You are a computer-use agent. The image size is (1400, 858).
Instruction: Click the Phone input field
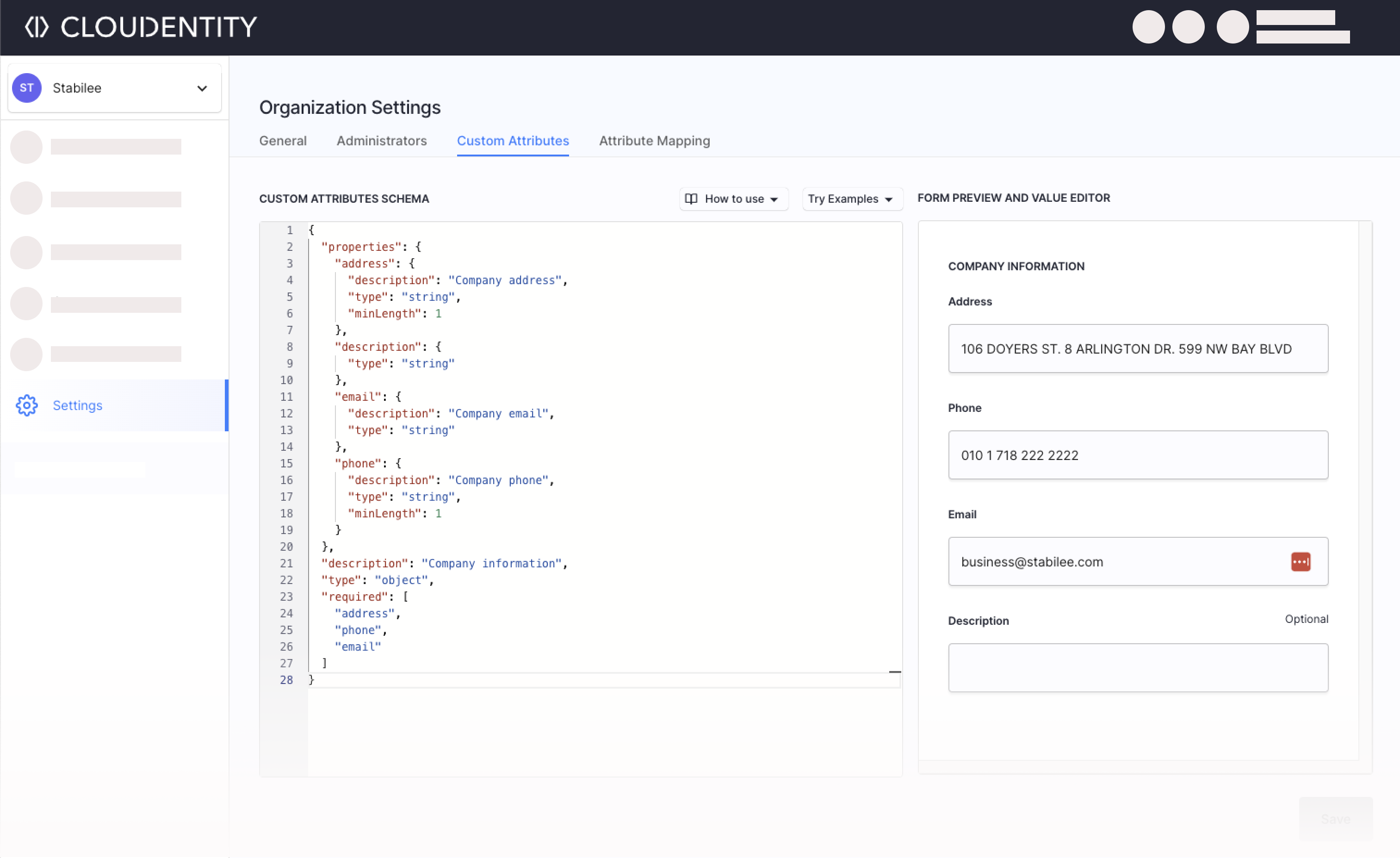coord(1138,455)
